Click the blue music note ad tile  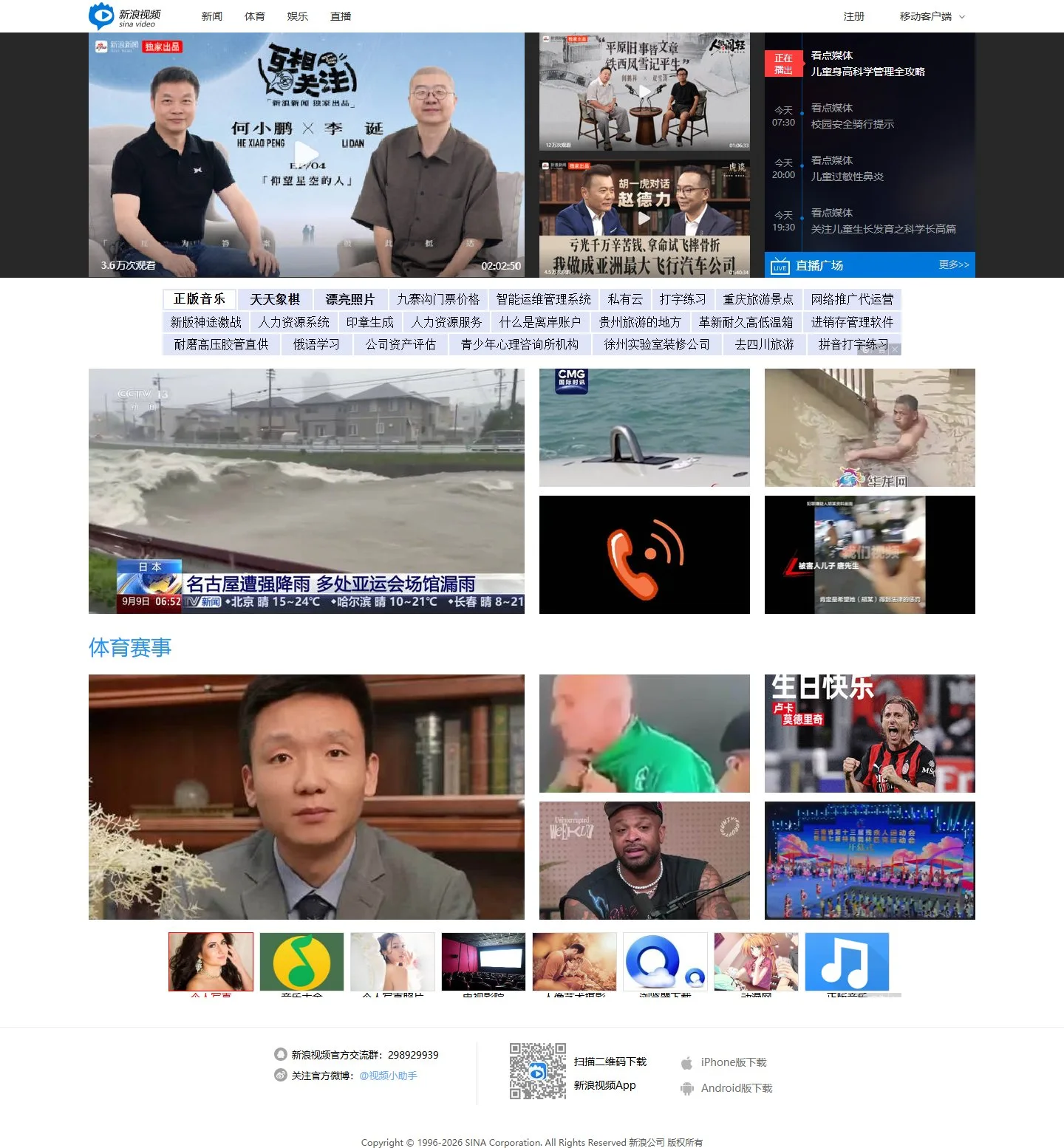(x=847, y=962)
